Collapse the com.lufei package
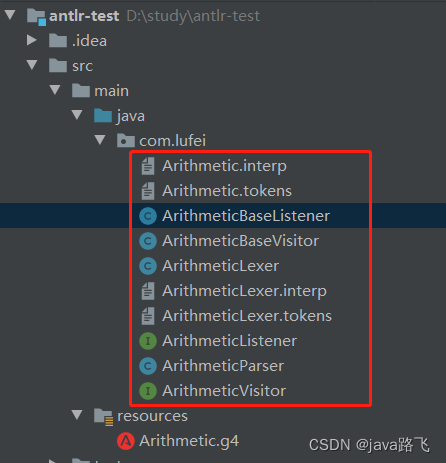Viewport: 446px width, 463px height. (100, 140)
